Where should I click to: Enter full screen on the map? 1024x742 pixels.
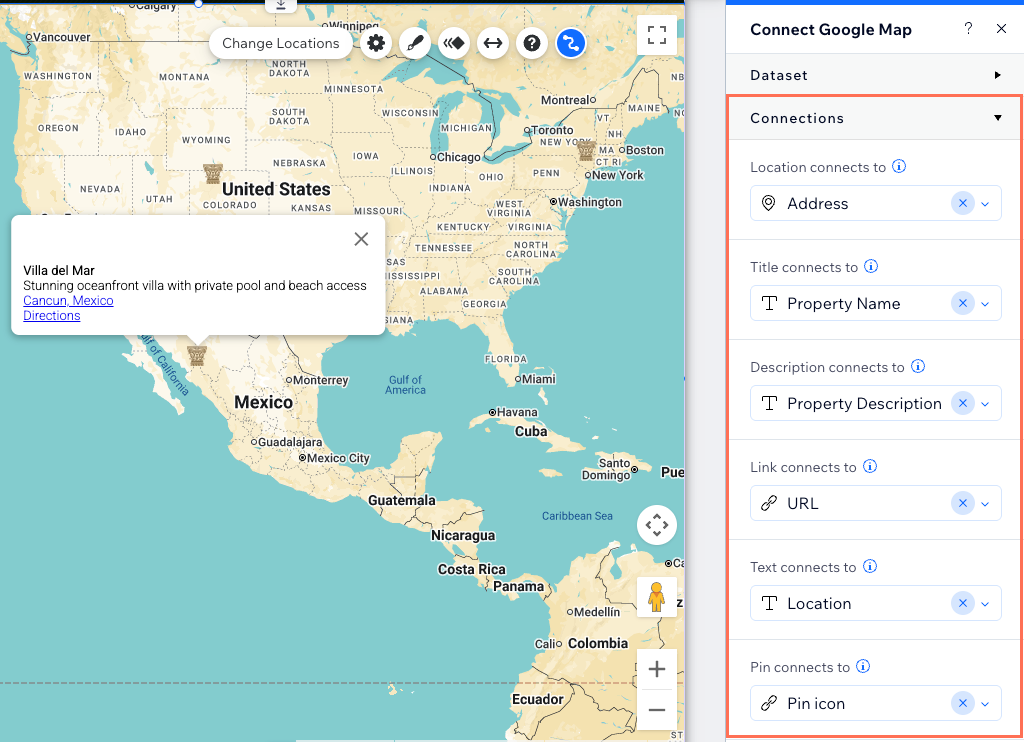(657, 34)
